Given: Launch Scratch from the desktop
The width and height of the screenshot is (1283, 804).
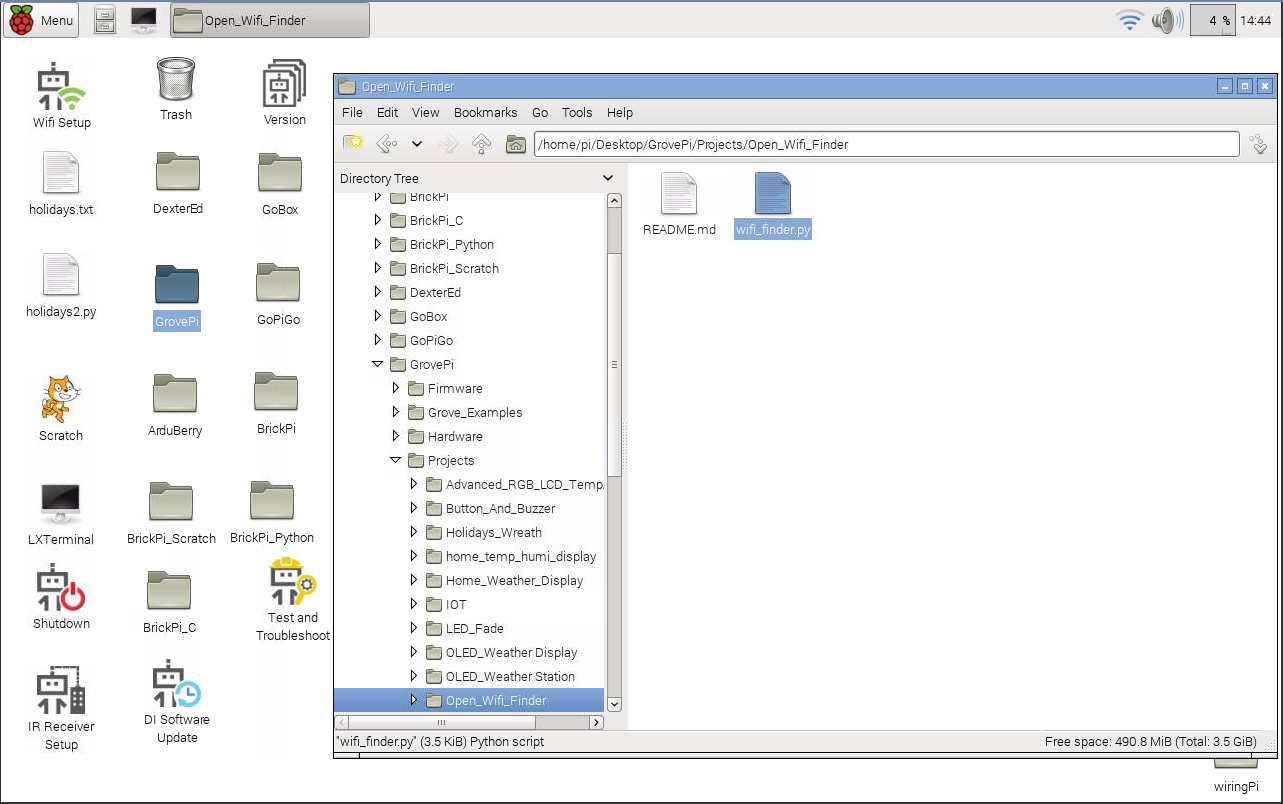Looking at the screenshot, I should pyautogui.click(x=61, y=408).
